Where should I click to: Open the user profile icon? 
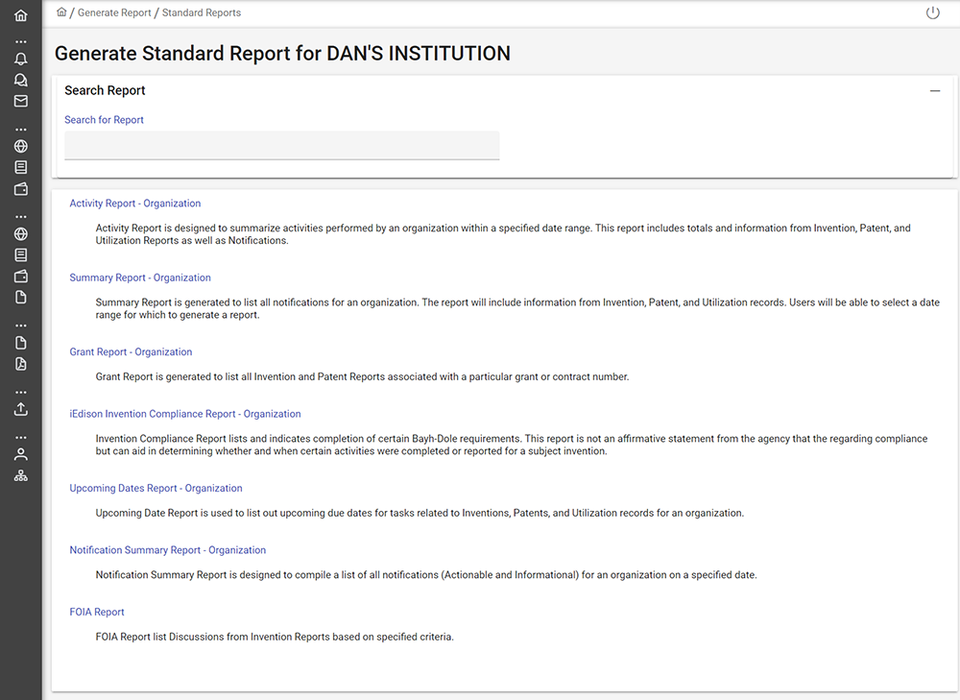point(20,454)
